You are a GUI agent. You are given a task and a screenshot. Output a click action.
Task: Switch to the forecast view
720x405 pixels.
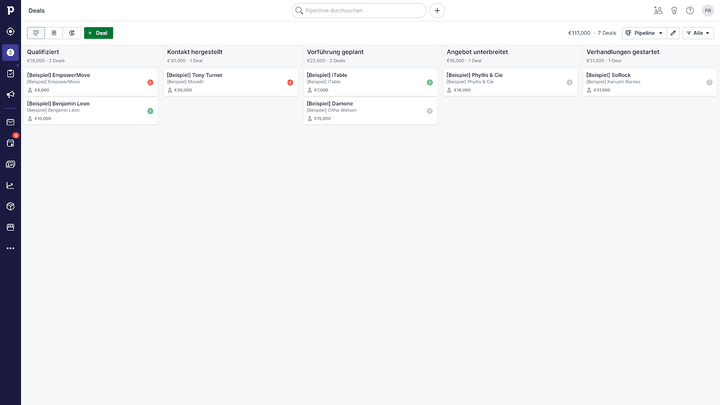(x=72, y=33)
